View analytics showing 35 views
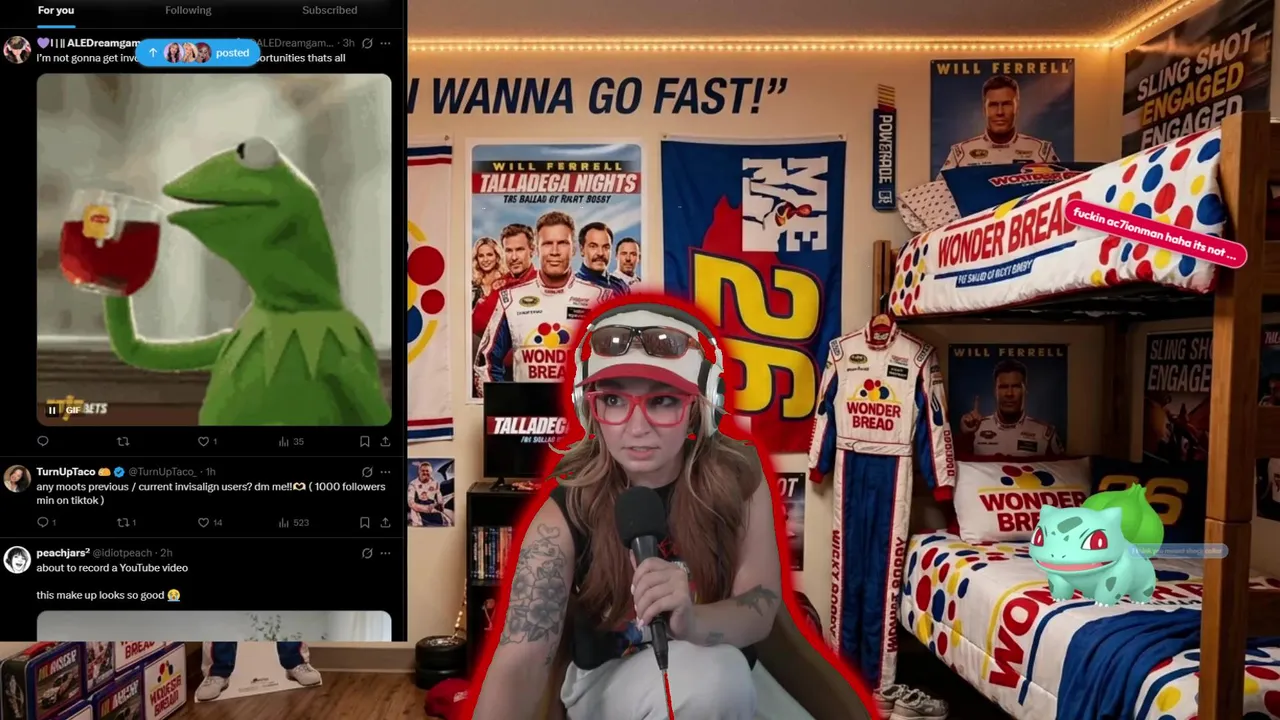This screenshot has height=720, width=1280. click(x=291, y=441)
